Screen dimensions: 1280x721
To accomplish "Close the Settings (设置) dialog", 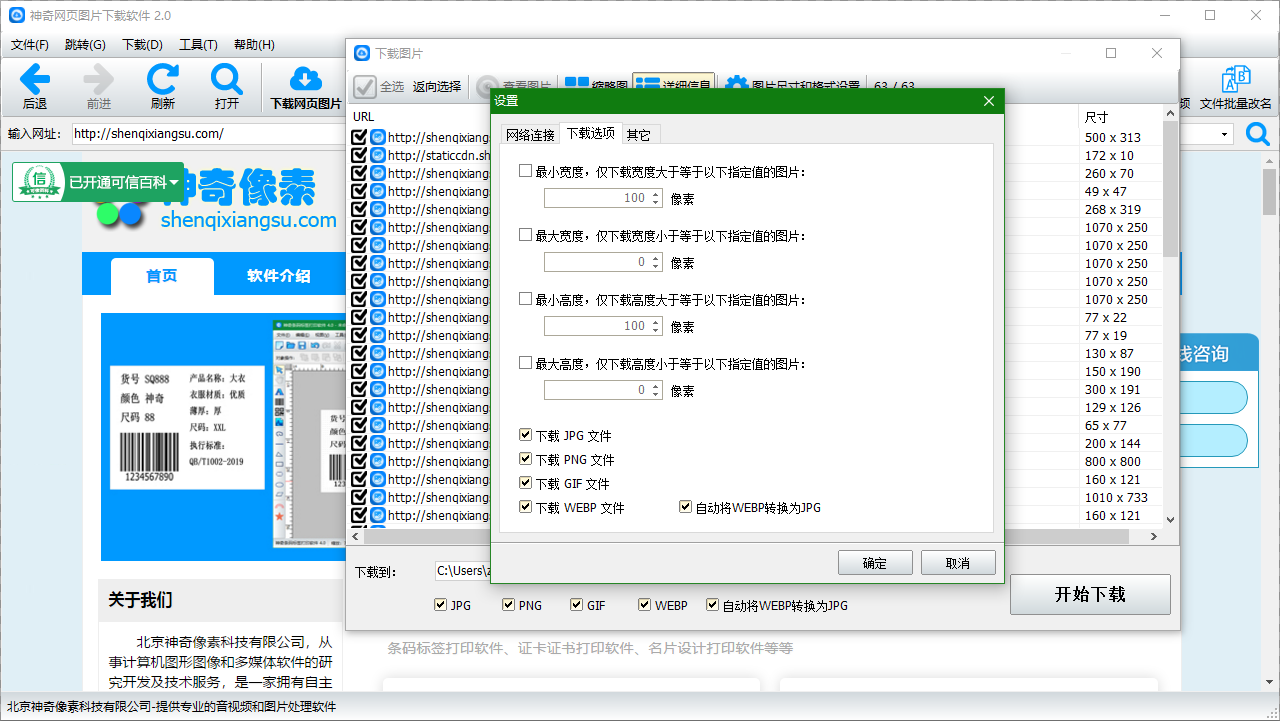I will pyautogui.click(x=989, y=101).
